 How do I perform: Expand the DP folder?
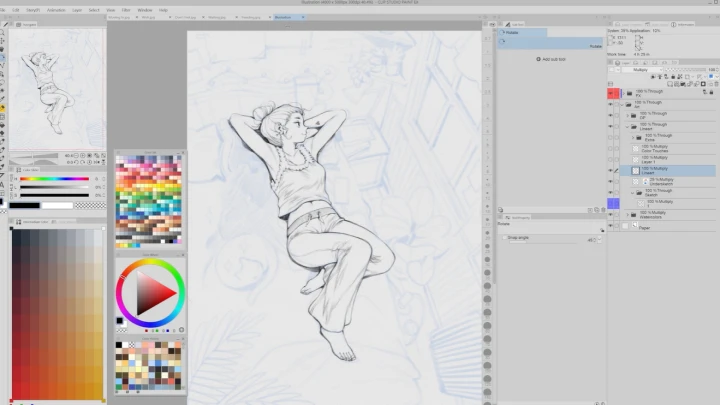pyautogui.click(x=628, y=115)
